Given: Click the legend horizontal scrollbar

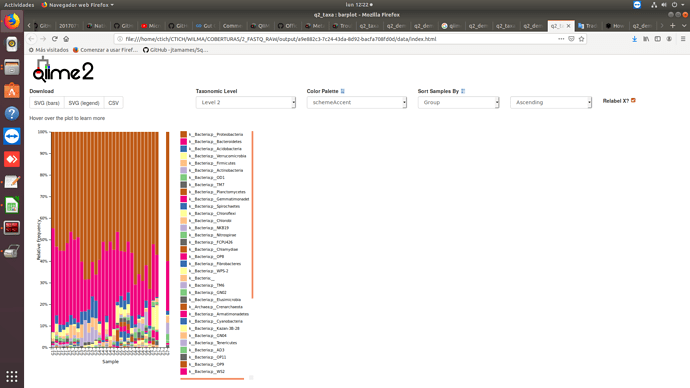Looking at the screenshot, I should [212, 378].
